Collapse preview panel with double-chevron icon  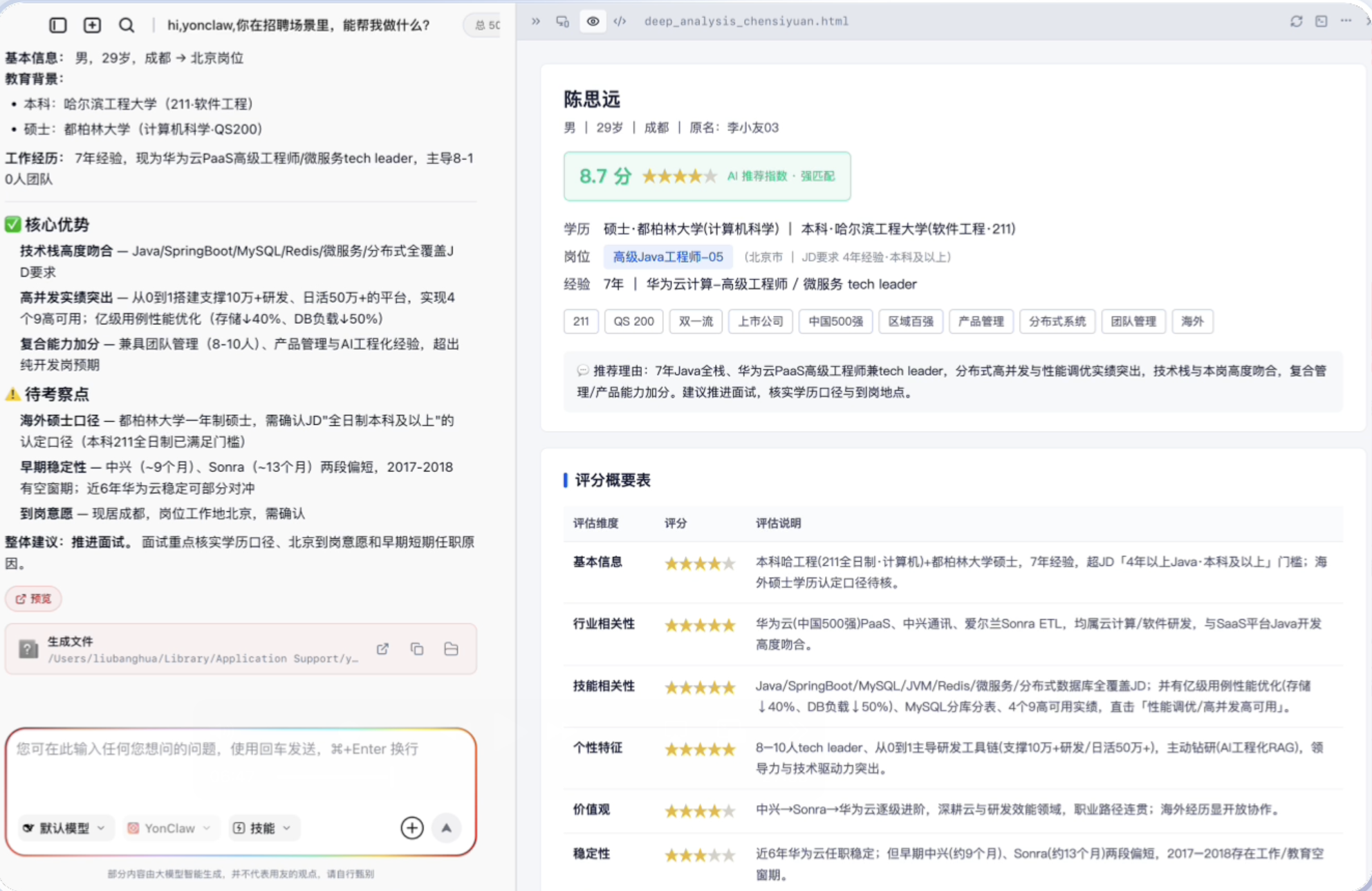[x=535, y=21]
